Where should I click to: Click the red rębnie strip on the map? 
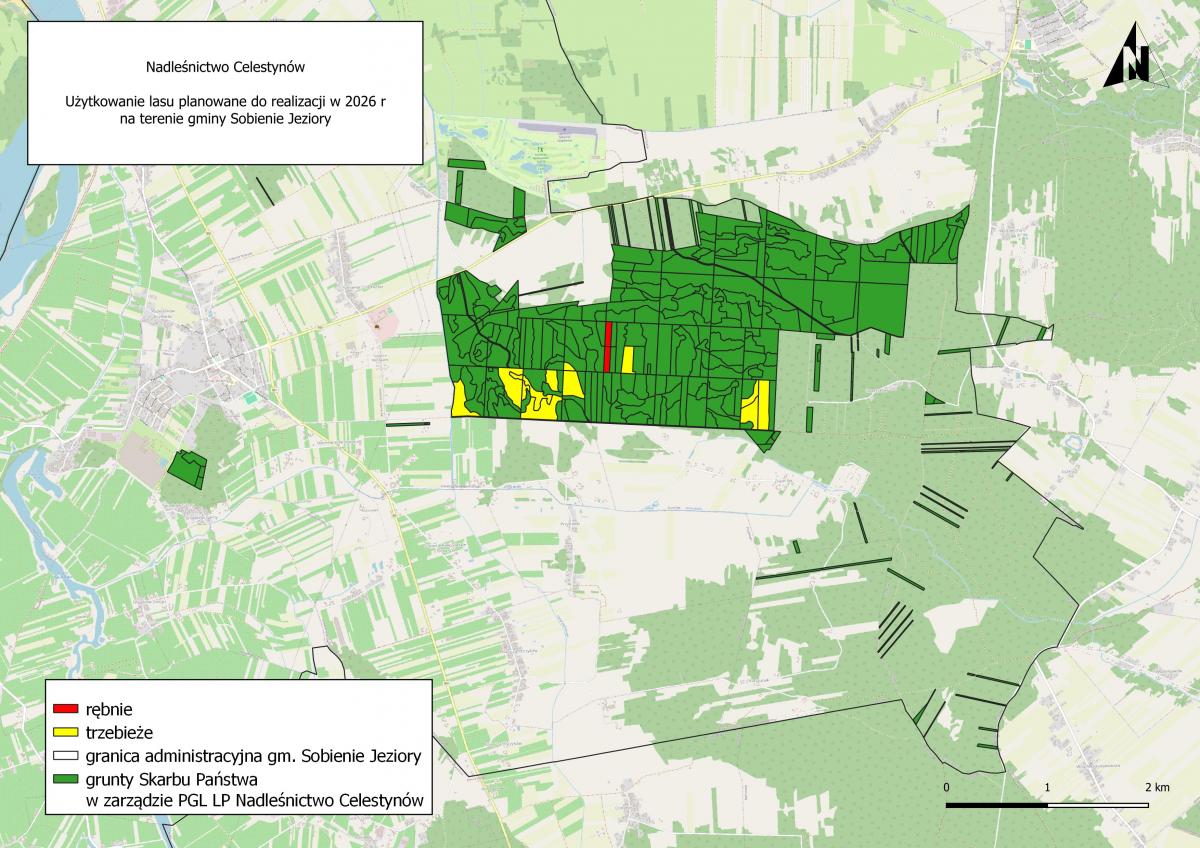pyautogui.click(x=607, y=348)
